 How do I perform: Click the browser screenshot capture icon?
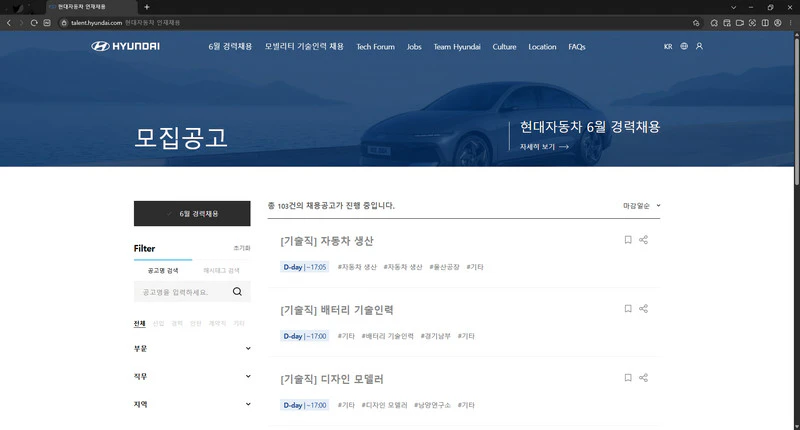point(752,22)
